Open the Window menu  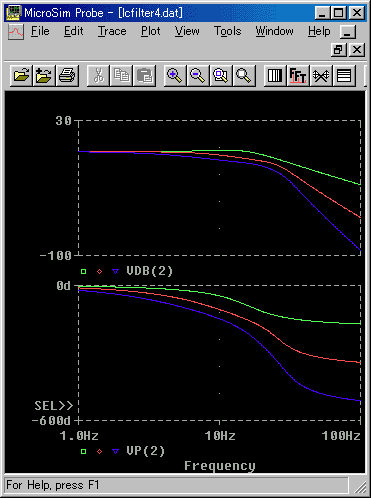(275, 31)
